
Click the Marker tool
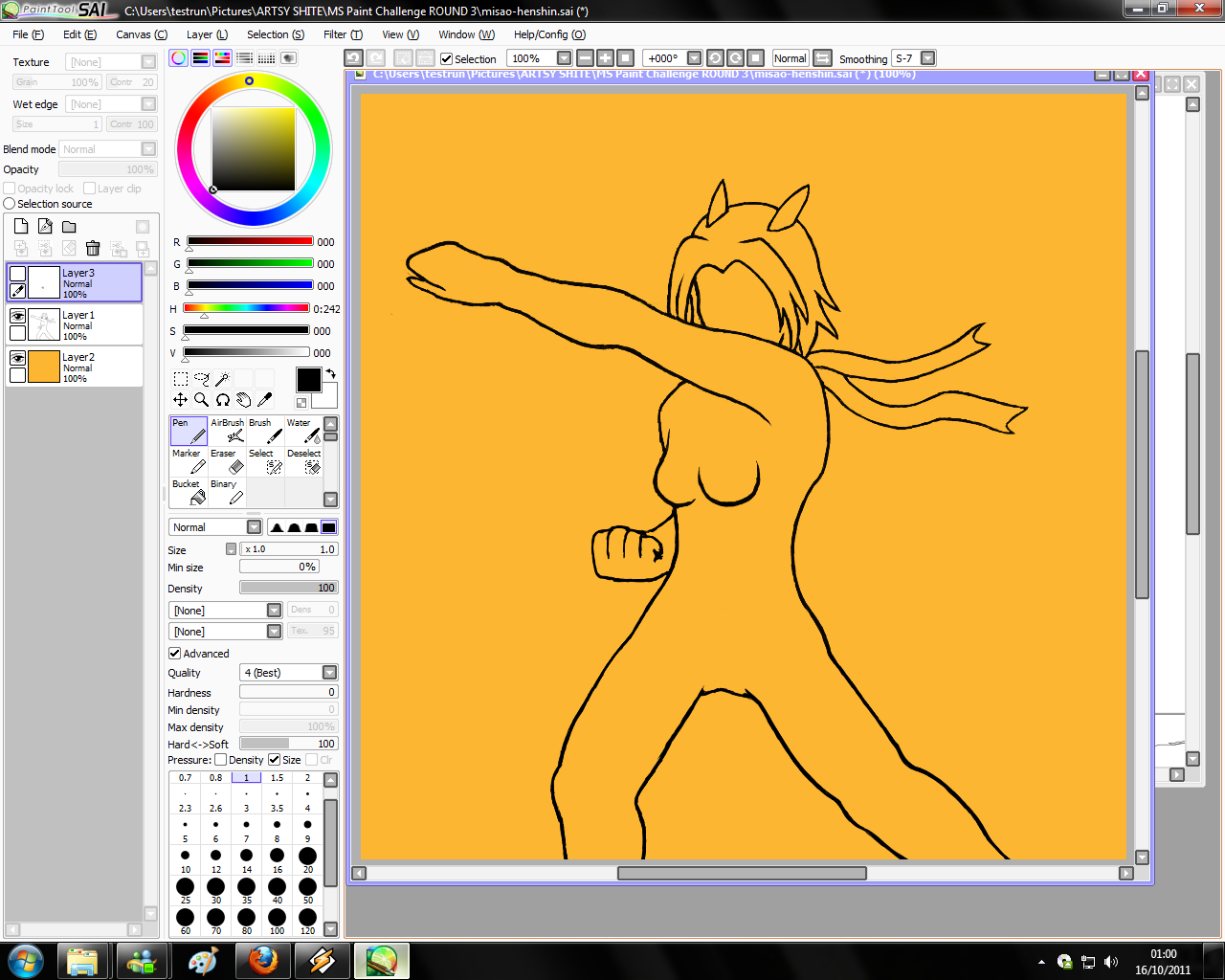tap(189, 461)
